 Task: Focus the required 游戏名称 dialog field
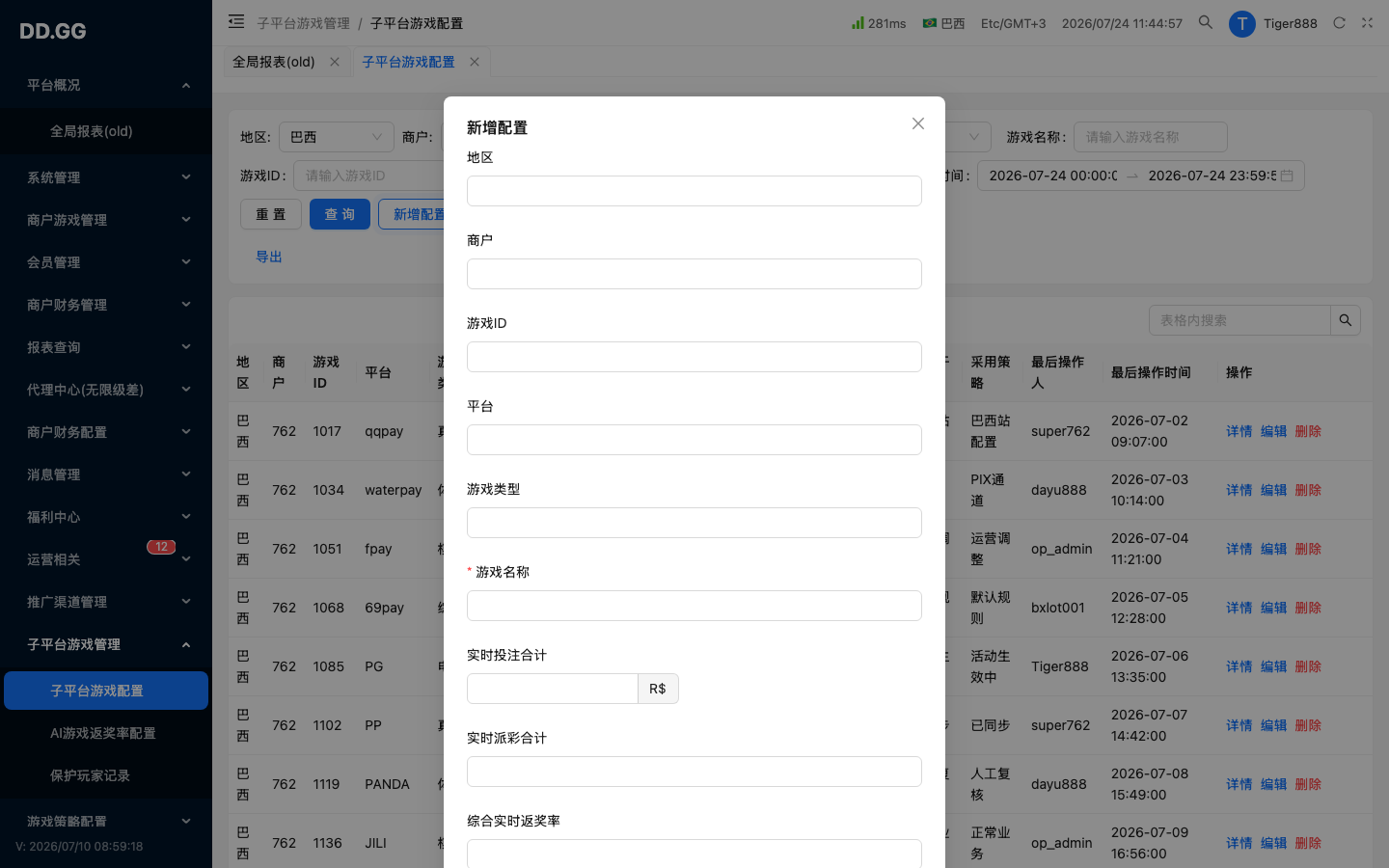coord(694,606)
